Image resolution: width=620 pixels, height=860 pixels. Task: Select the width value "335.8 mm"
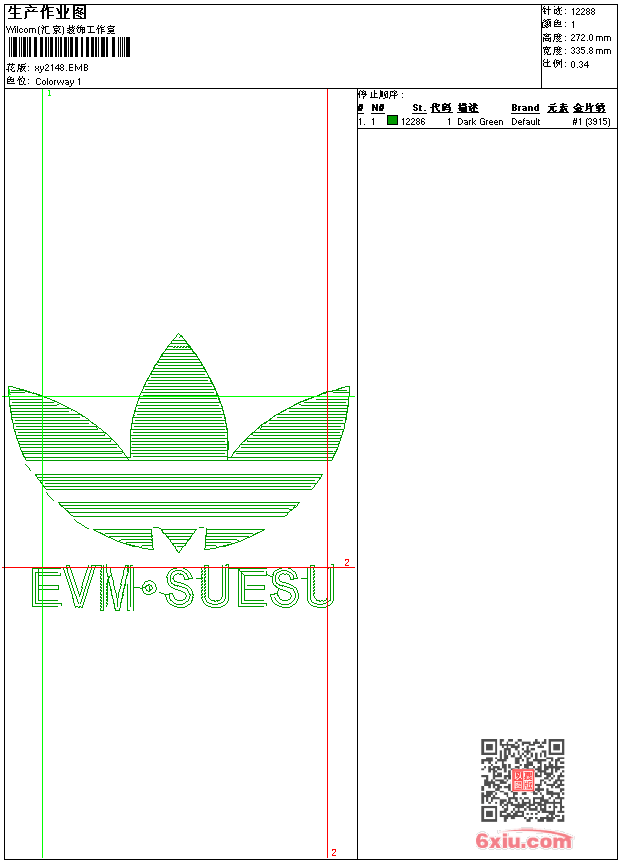point(590,51)
